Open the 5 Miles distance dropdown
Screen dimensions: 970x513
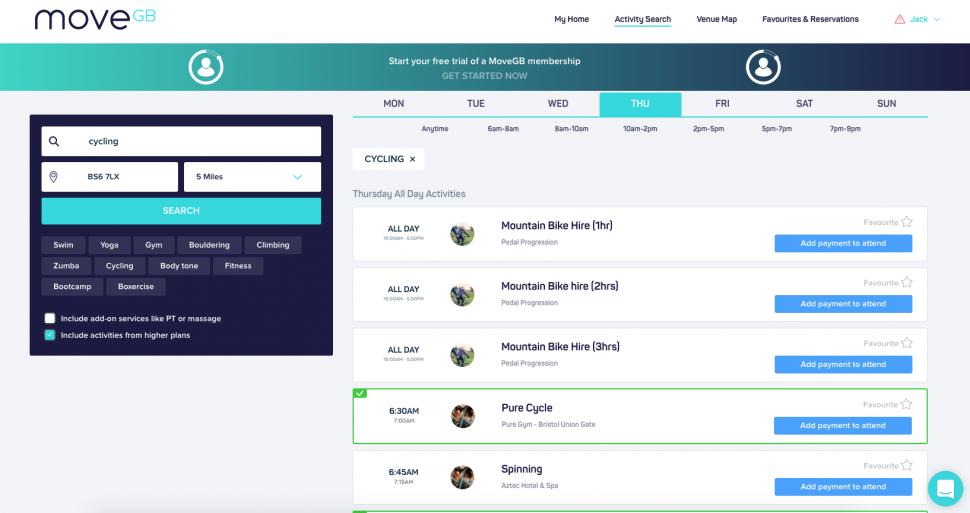[252, 177]
